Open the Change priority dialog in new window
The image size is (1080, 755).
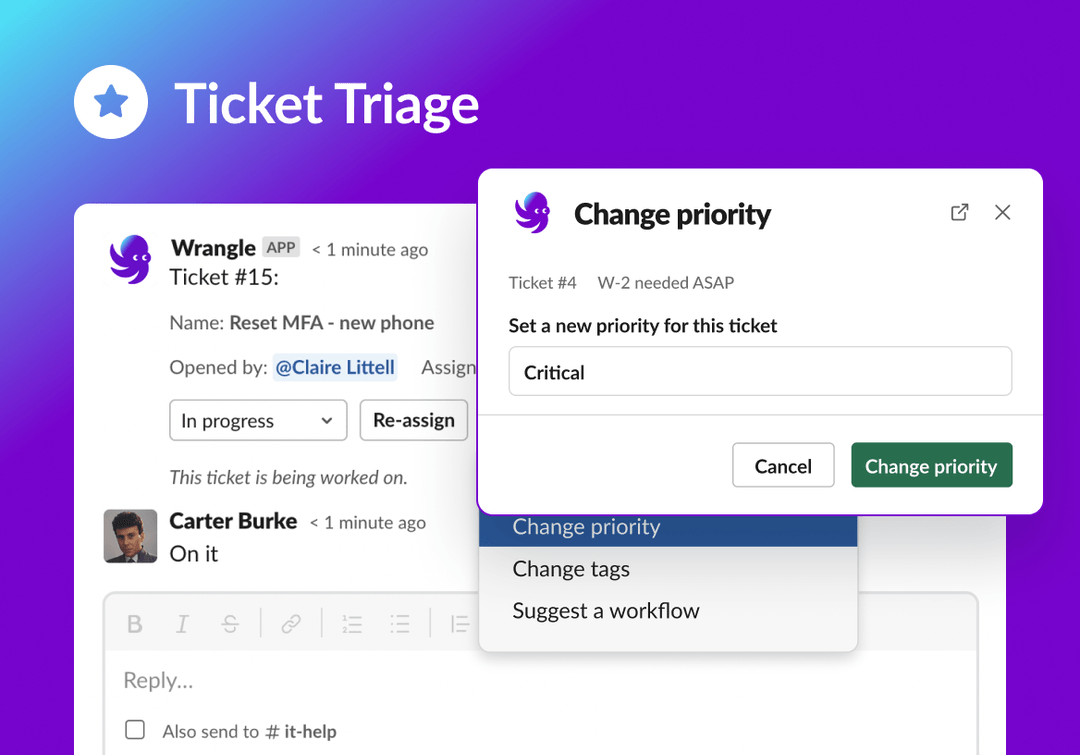click(959, 212)
